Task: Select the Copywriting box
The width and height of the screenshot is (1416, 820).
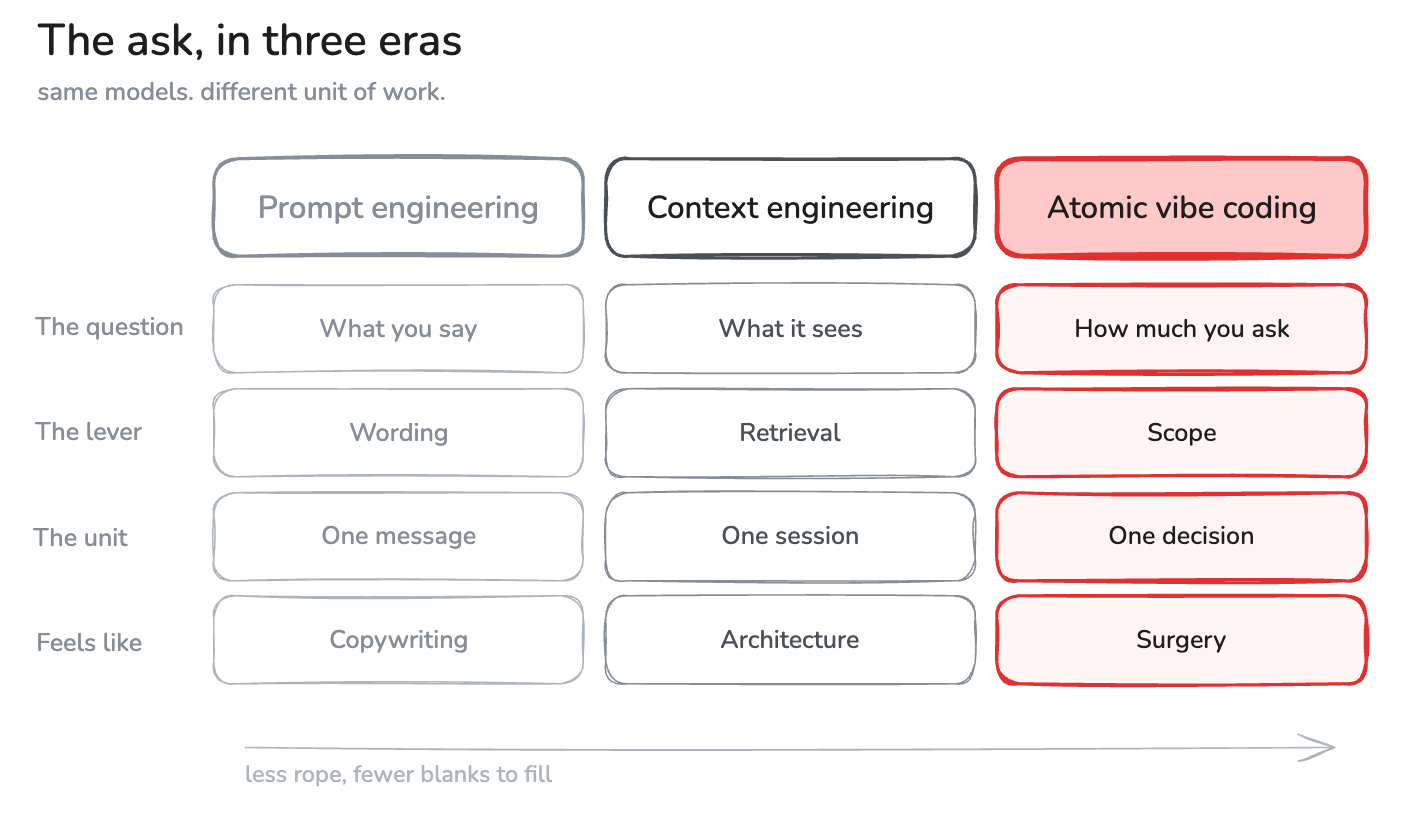Action: coord(398,640)
